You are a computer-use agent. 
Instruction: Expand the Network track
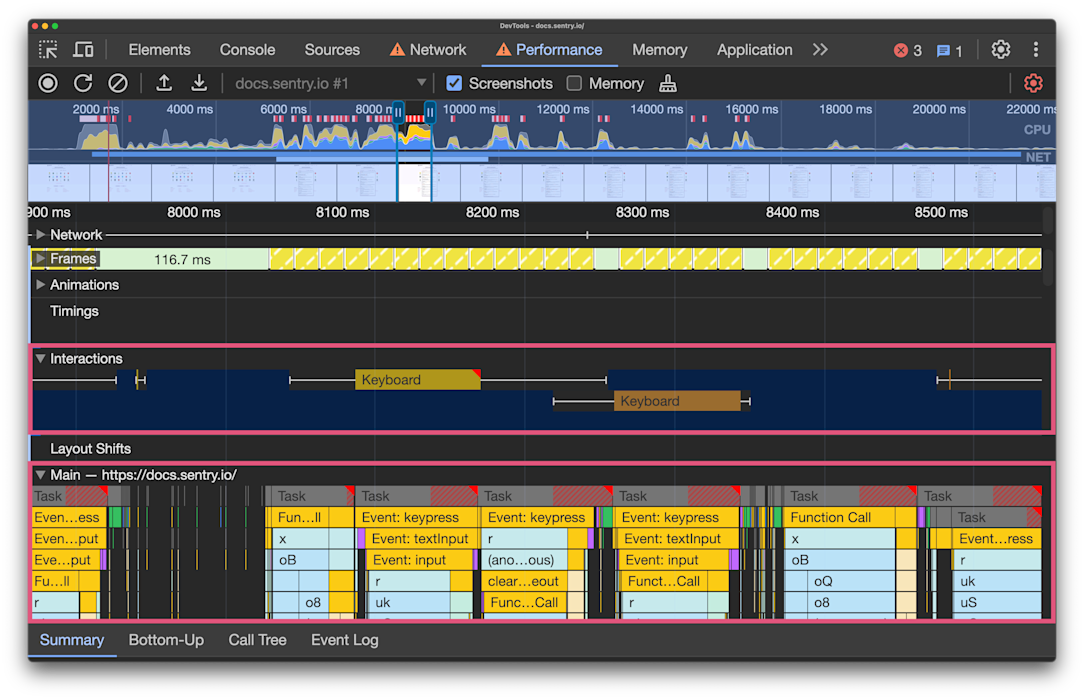click(41, 235)
